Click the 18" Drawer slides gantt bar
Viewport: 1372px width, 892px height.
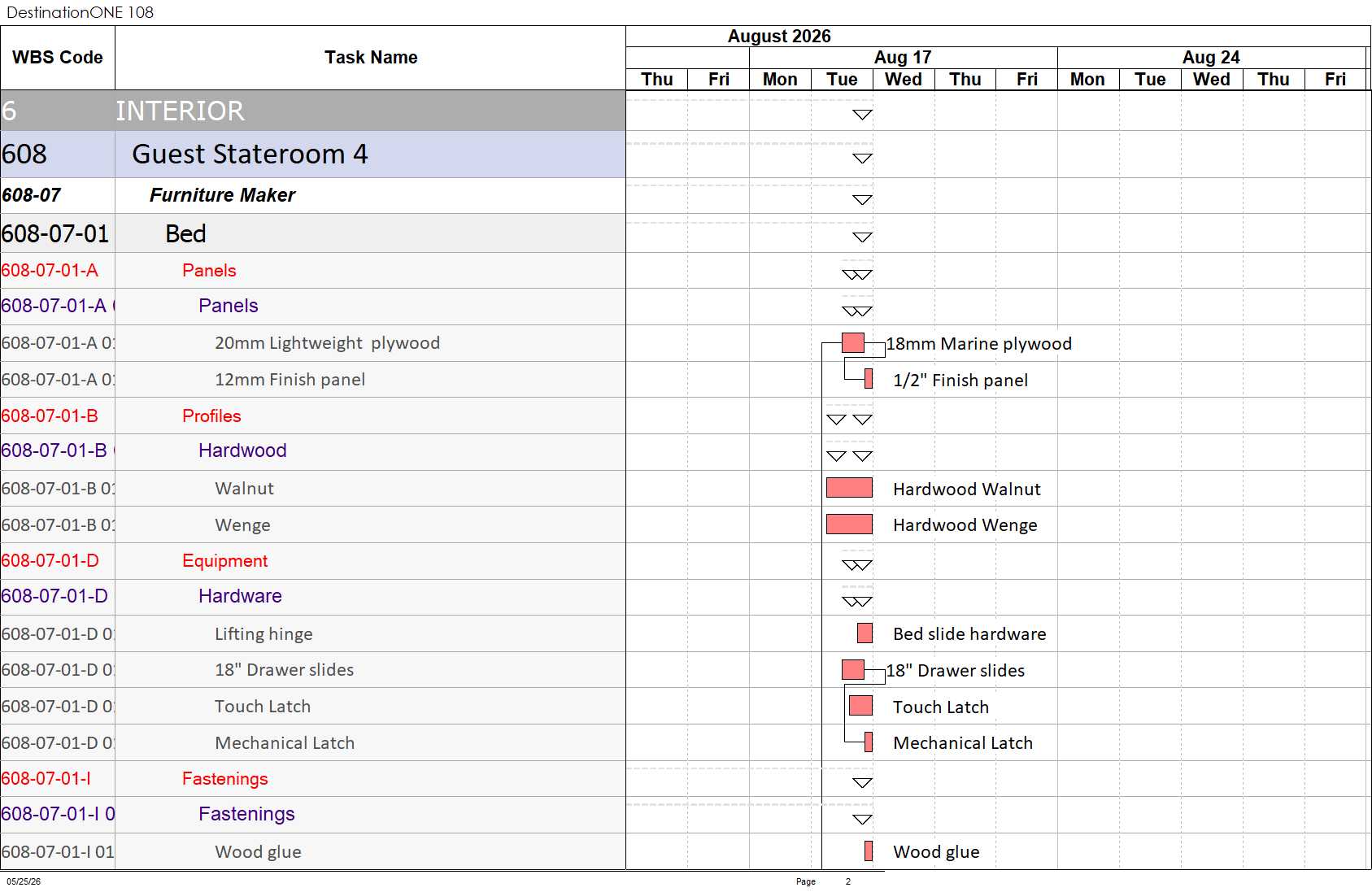(853, 669)
